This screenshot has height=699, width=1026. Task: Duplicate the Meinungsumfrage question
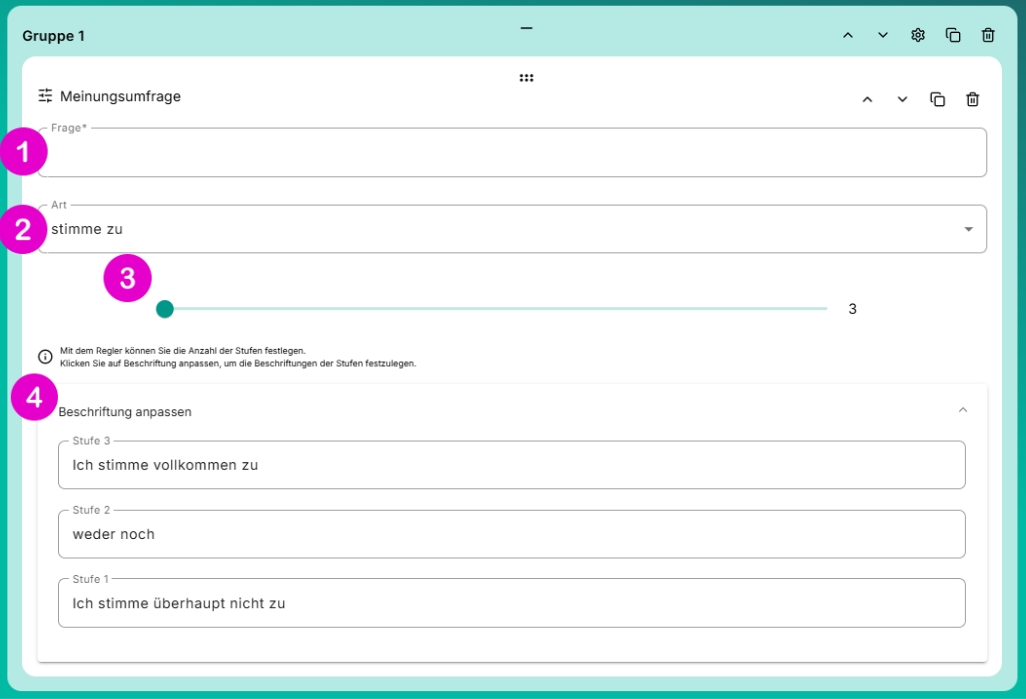[x=938, y=99]
